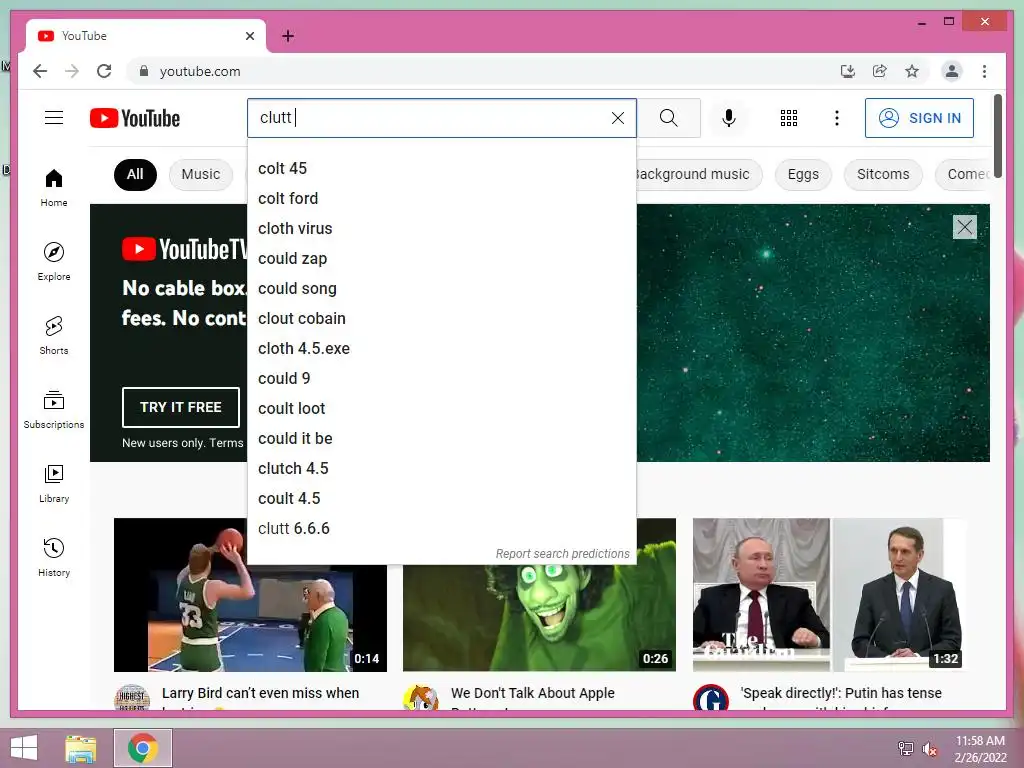Open Library in the sidebar

pos(54,483)
